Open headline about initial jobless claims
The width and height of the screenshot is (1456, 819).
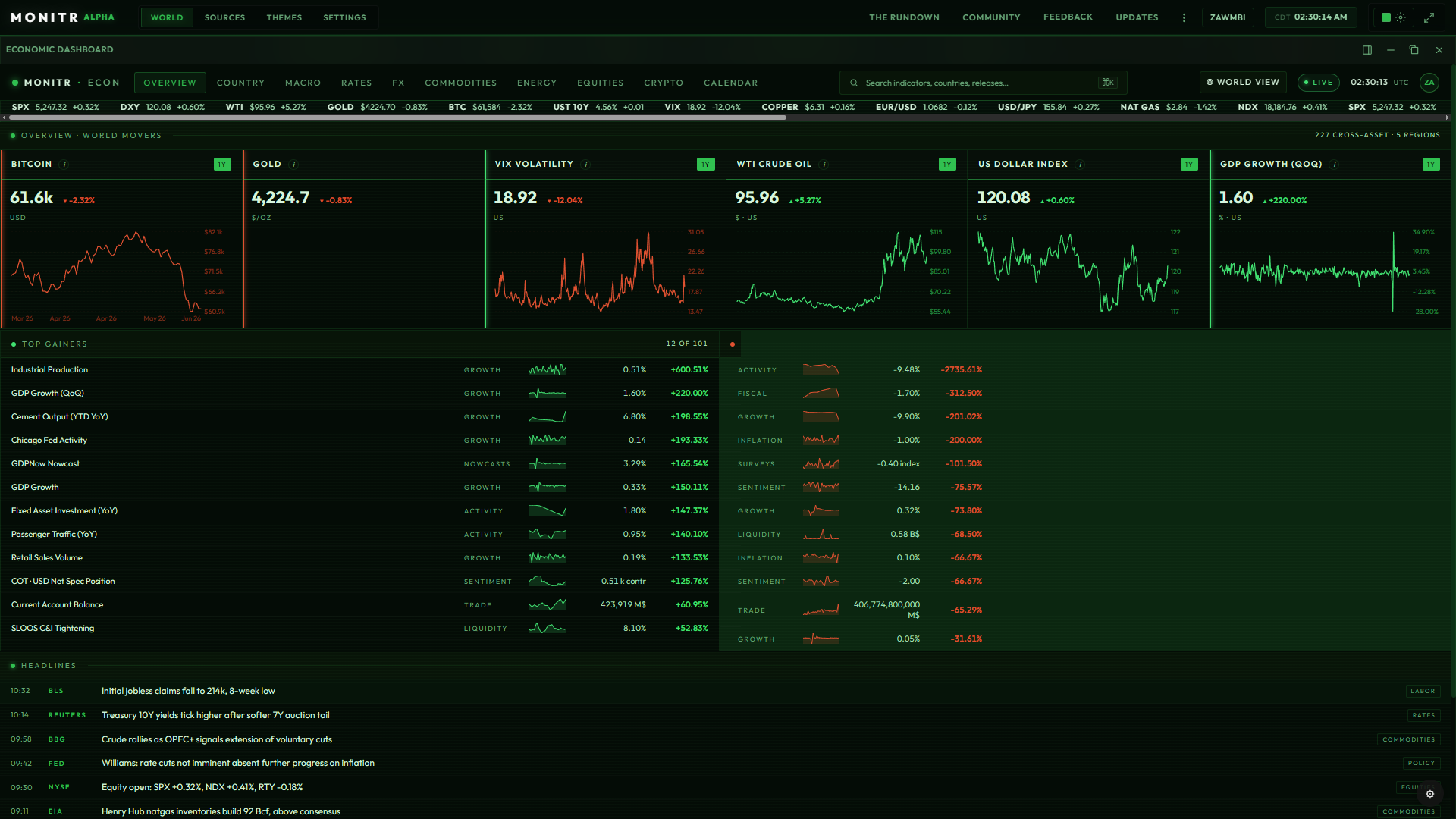(188, 691)
